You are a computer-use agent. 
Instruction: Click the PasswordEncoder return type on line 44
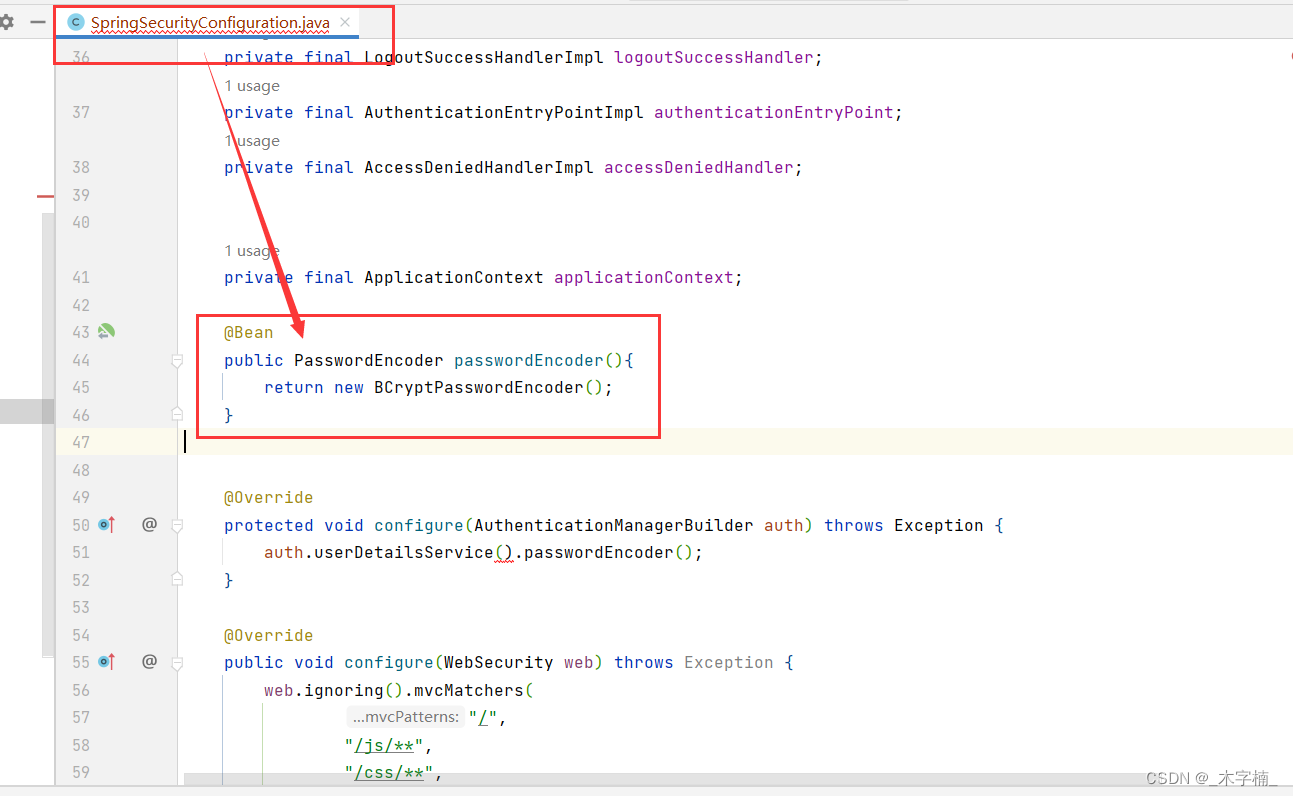(x=368, y=360)
